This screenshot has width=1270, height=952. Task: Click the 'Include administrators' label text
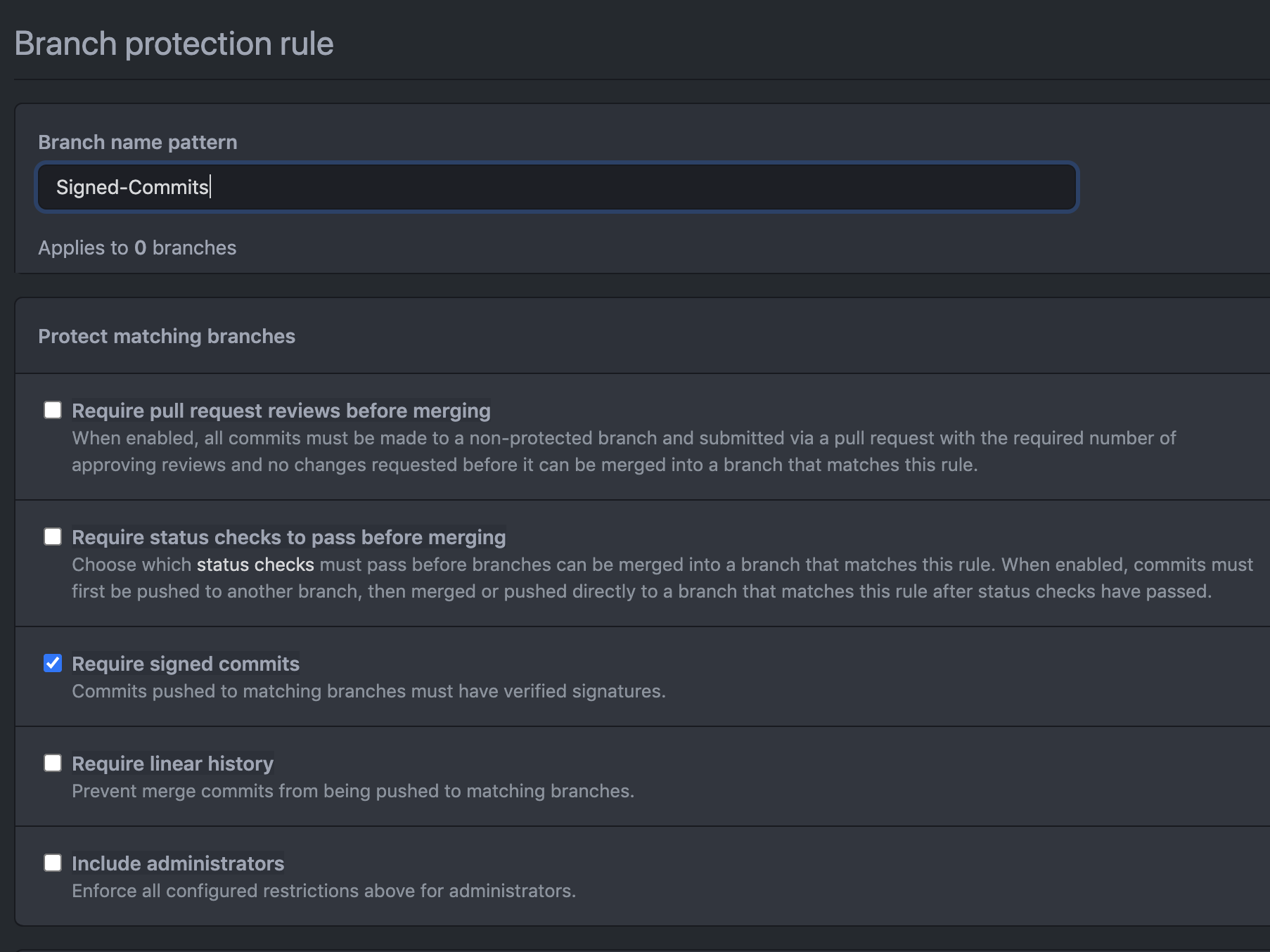[x=178, y=863]
